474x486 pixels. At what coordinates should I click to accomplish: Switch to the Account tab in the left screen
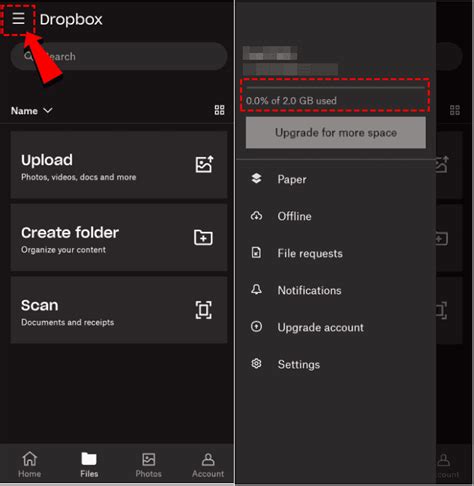pos(208,465)
